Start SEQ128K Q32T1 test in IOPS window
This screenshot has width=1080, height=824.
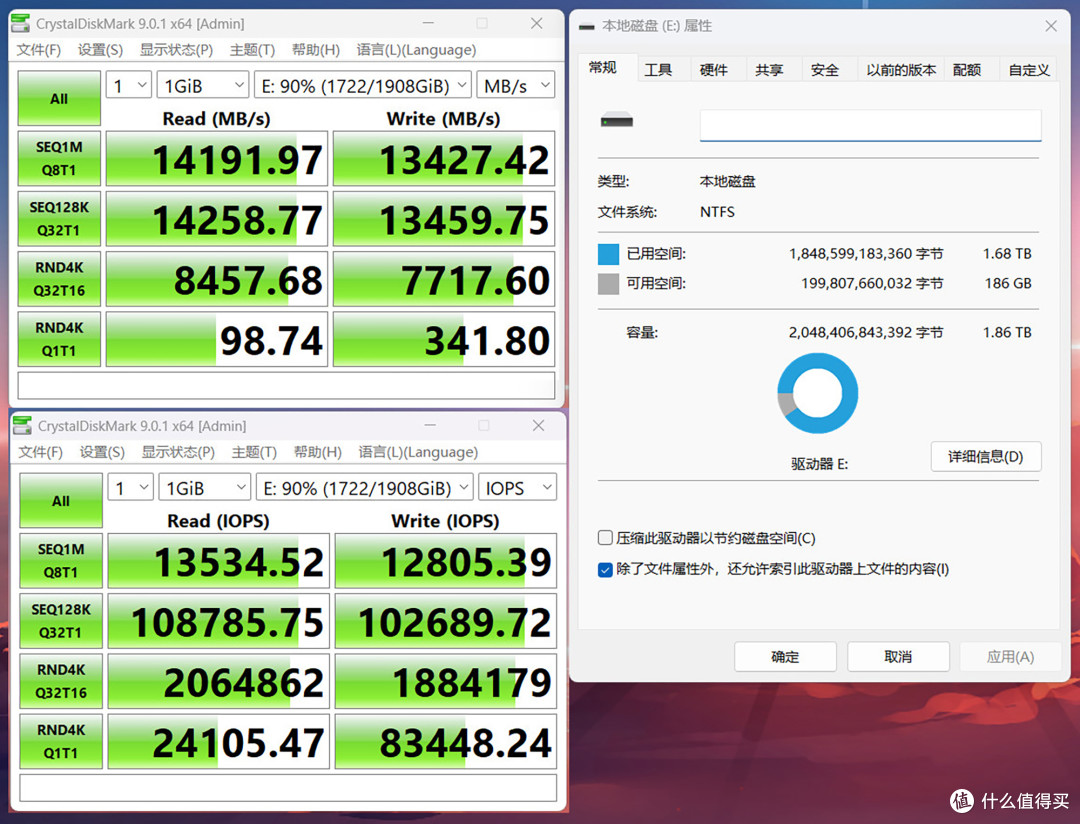[61, 621]
